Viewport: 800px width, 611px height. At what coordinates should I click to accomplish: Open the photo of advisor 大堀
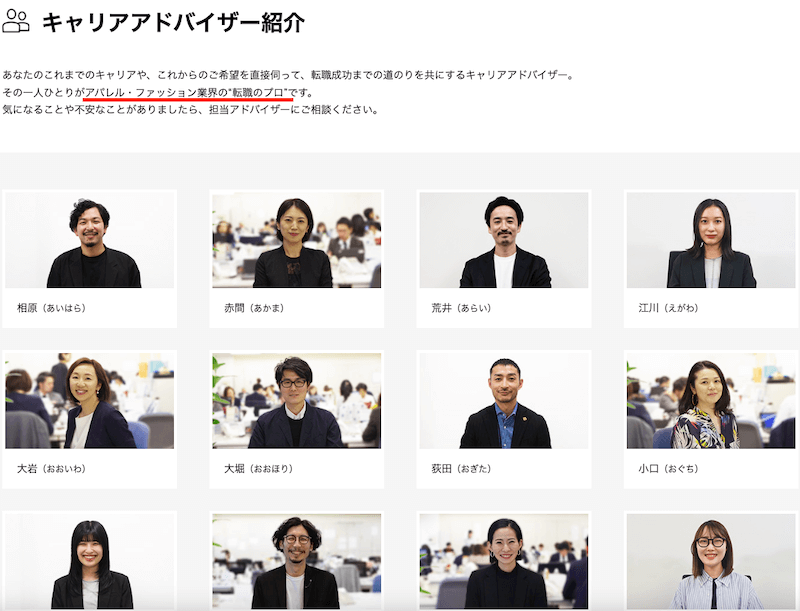coord(296,401)
